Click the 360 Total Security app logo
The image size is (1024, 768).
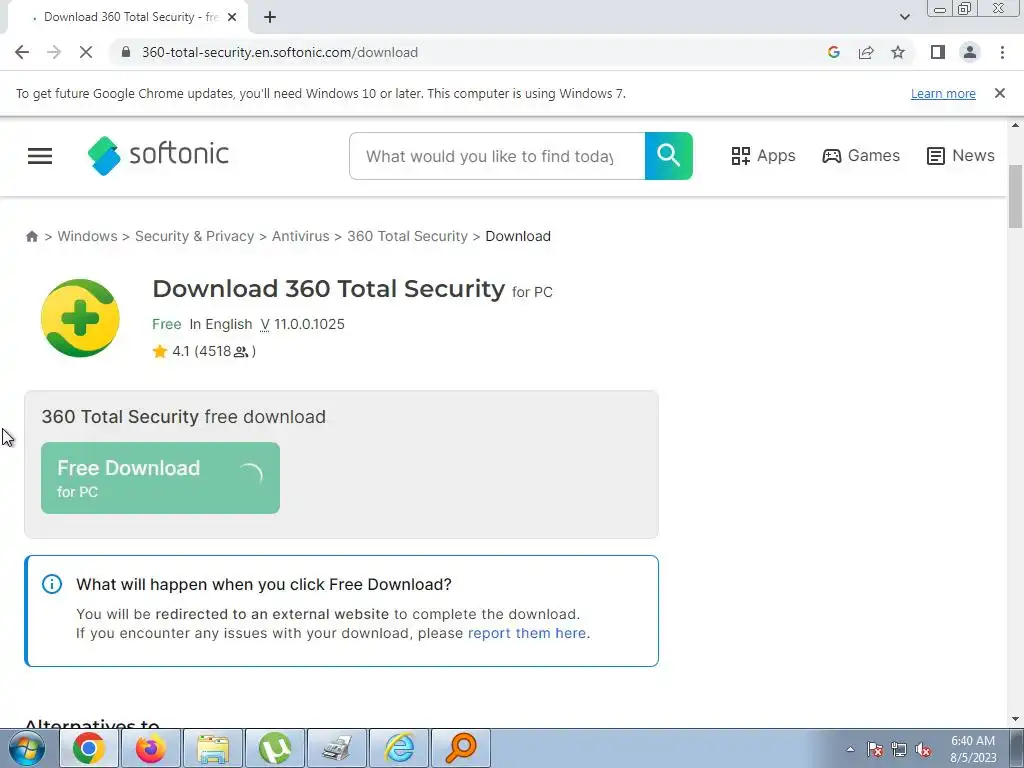pyautogui.click(x=80, y=318)
